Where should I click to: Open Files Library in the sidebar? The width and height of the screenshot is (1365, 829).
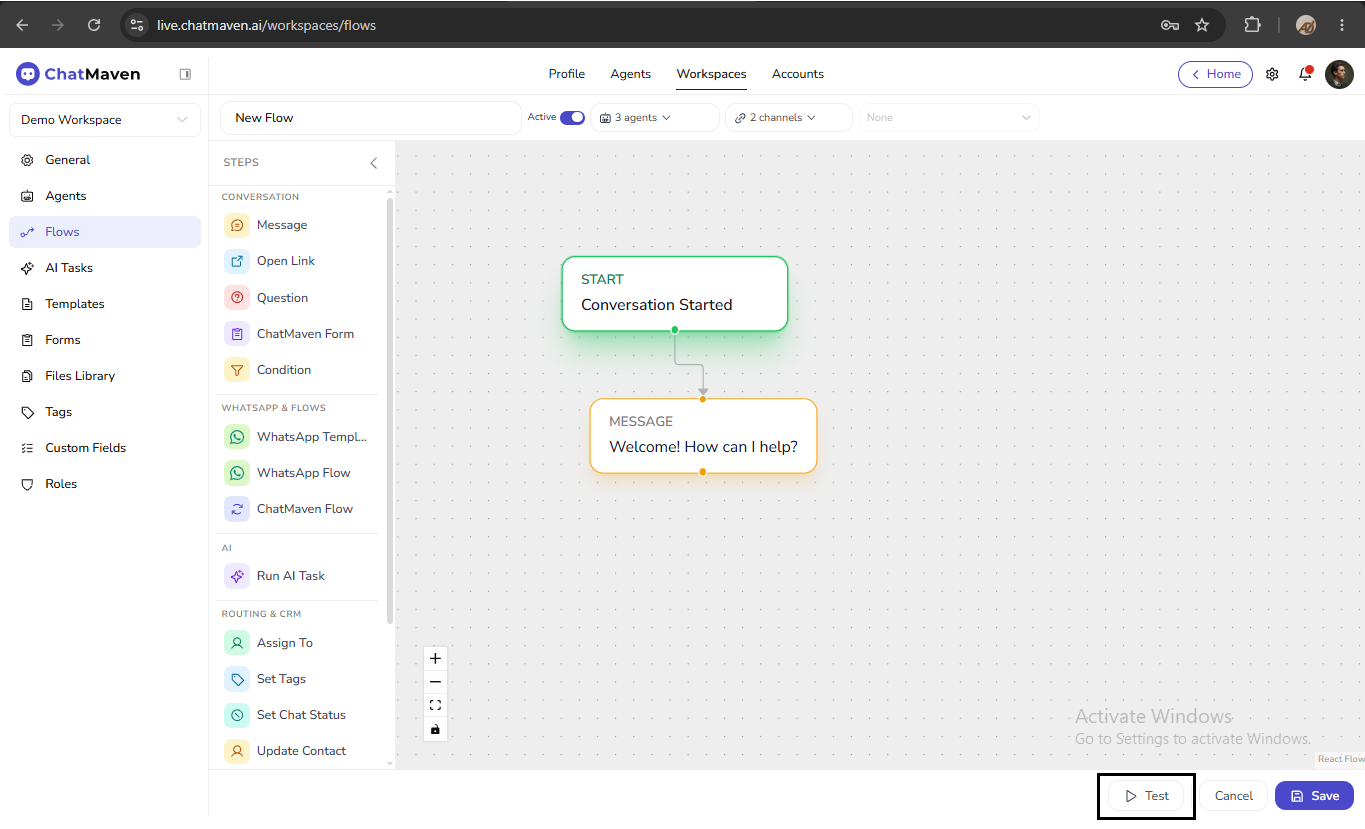point(105,376)
